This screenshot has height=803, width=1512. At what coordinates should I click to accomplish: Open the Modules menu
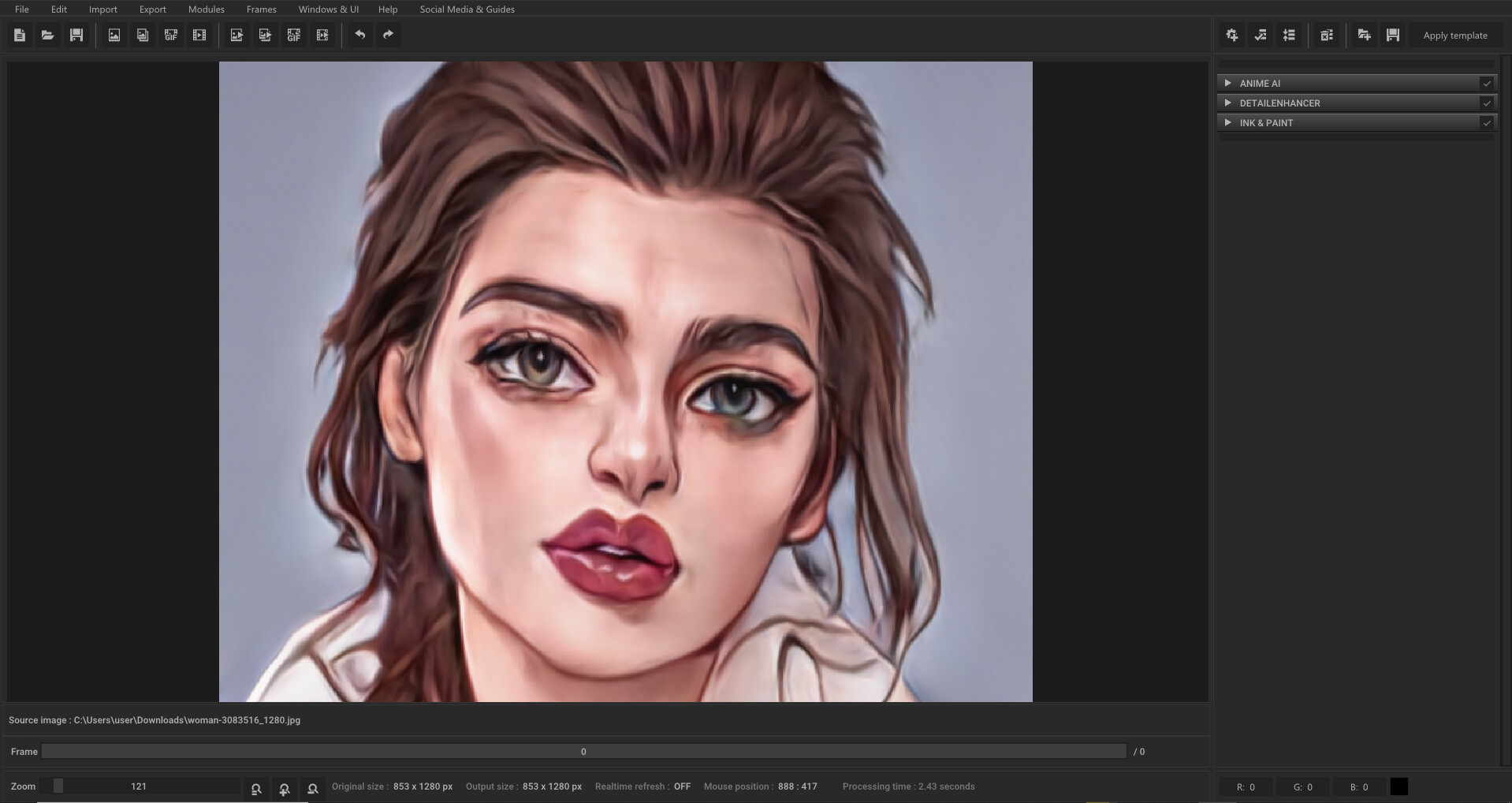206,9
